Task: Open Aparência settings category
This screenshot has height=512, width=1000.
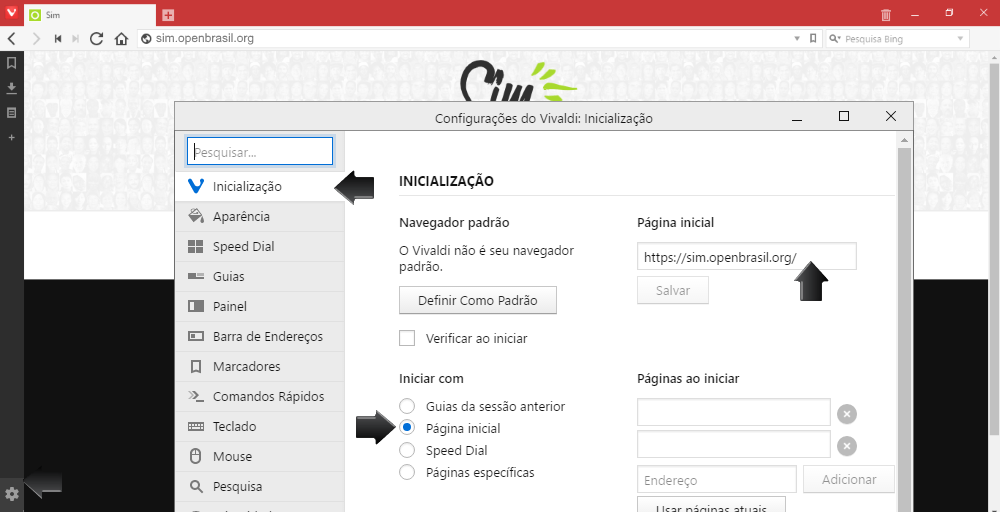Action: pyautogui.click(x=260, y=216)
